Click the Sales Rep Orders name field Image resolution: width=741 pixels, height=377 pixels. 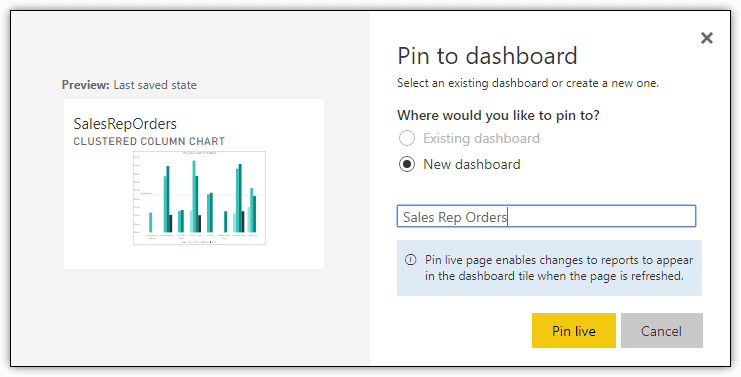tap(546, 216)
